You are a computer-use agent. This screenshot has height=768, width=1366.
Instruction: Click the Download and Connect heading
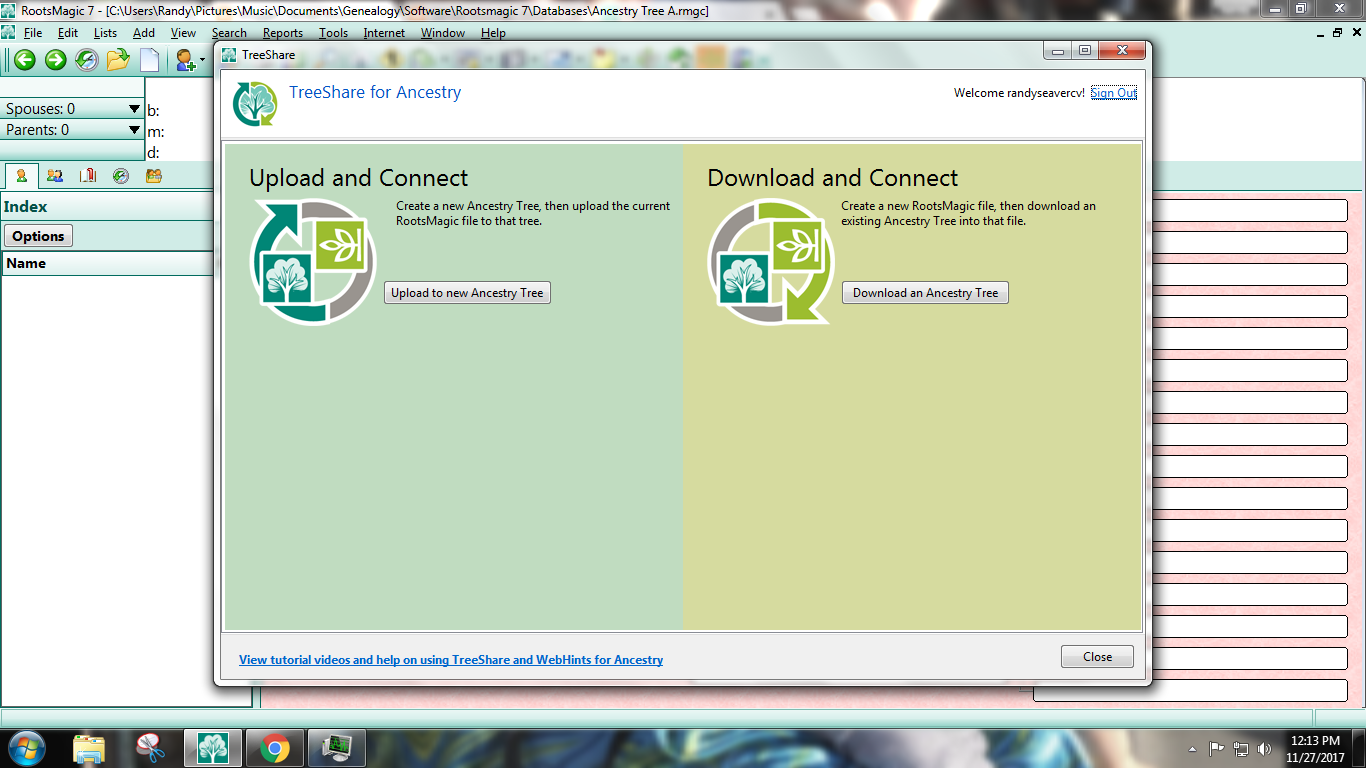pyautogui.click(x=833, y=178)
